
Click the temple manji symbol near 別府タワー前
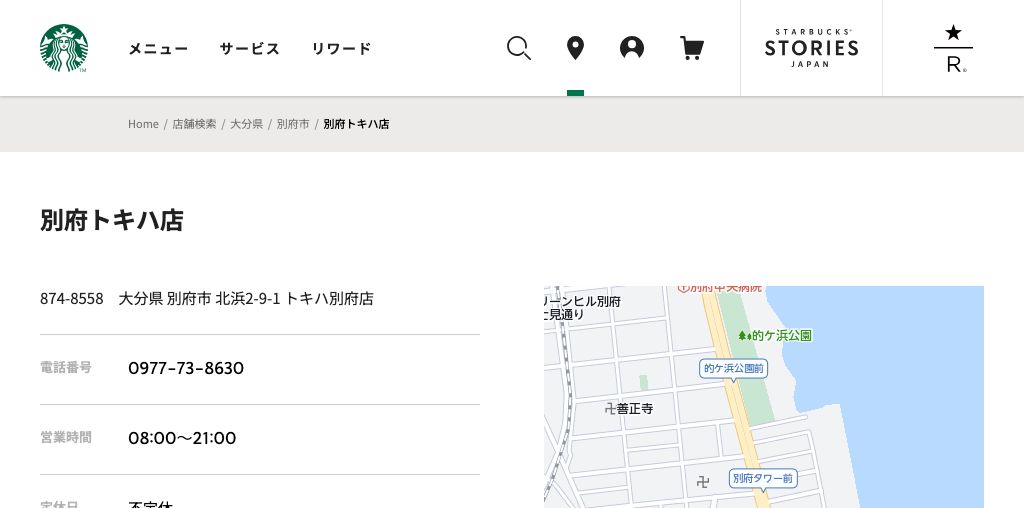click(703, 482)
